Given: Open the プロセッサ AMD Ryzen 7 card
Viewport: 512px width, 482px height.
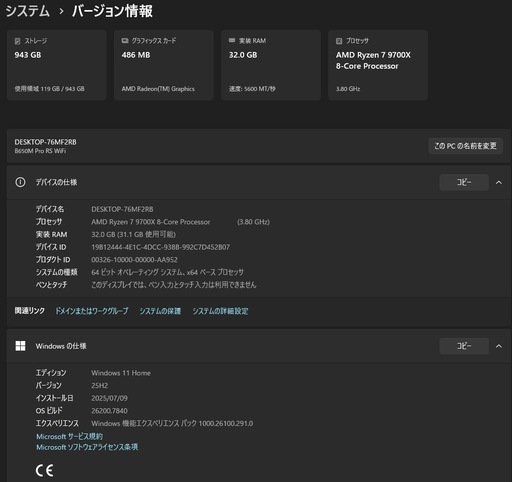Looking at the screenshot, I should (378, 65).
